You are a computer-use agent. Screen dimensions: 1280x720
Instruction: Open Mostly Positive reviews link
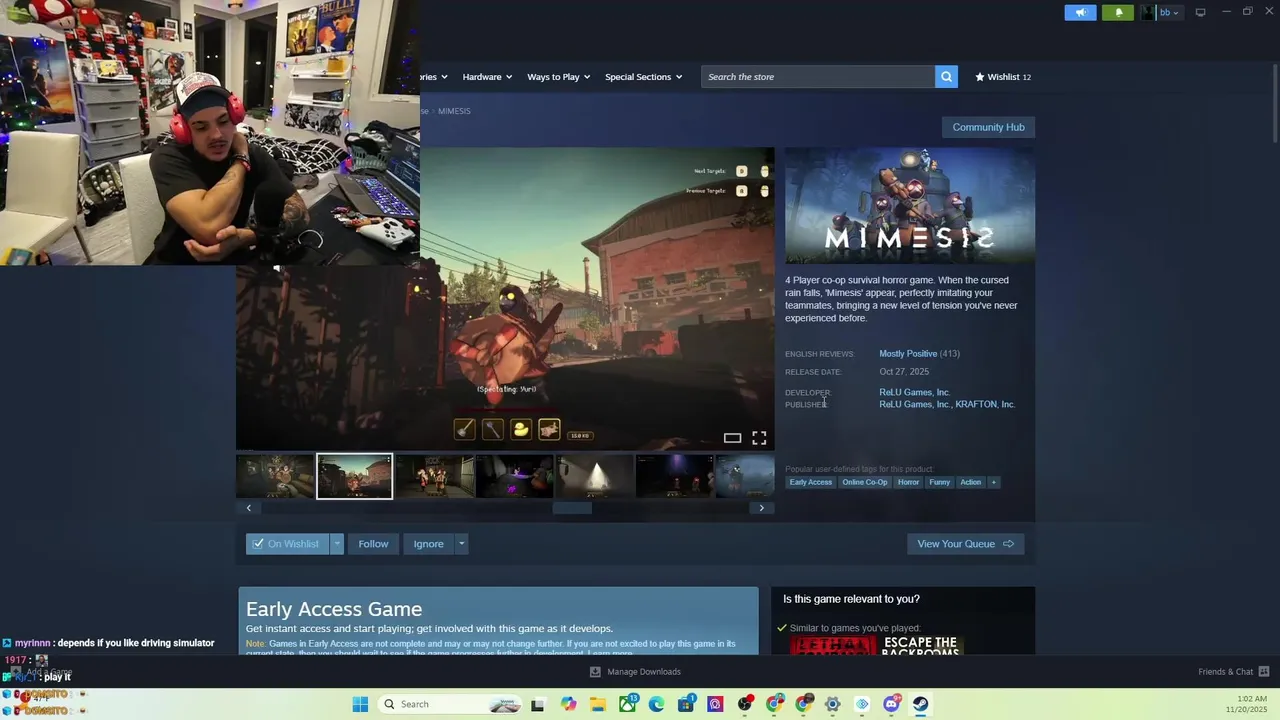[908, 354]
